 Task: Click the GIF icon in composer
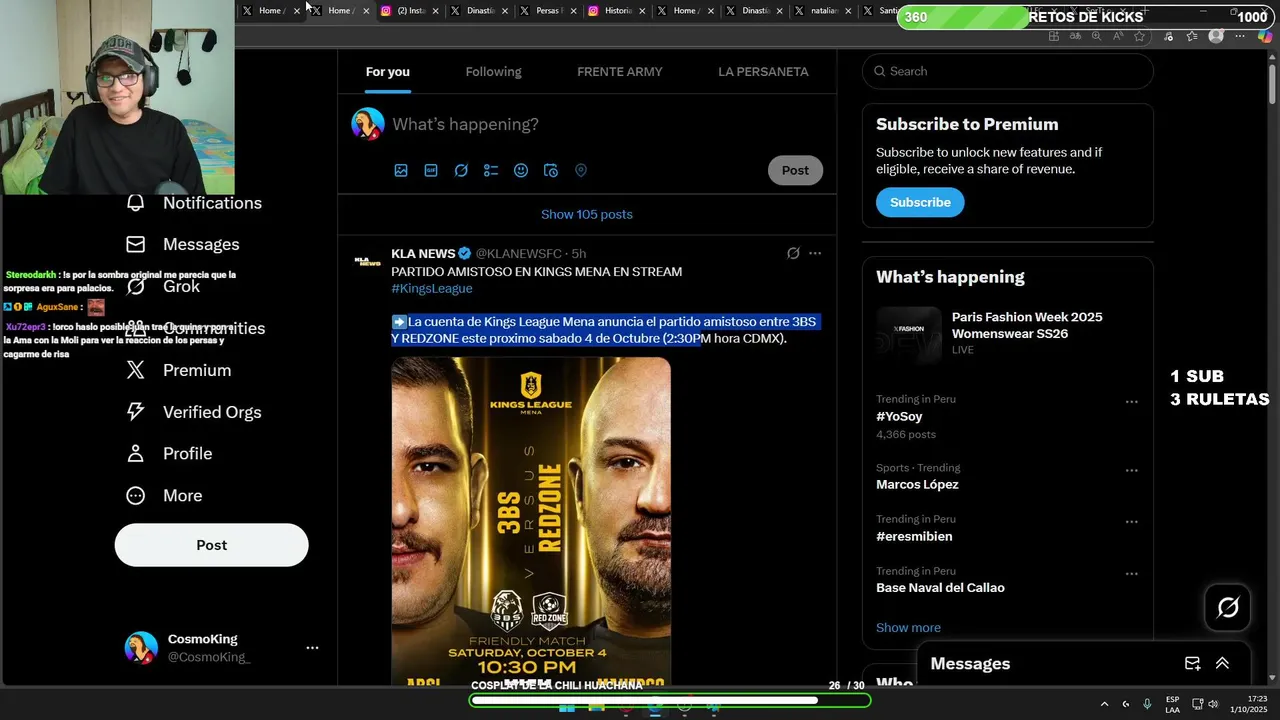[431, 171]
